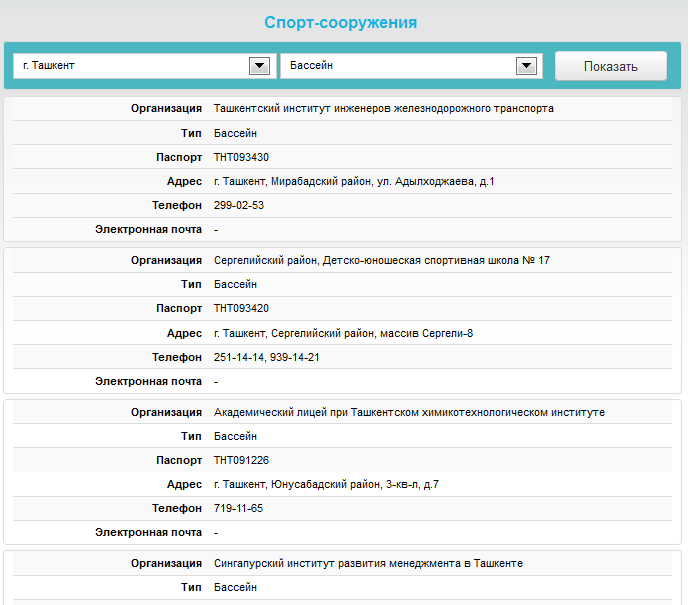Select the railway transport engineers institute name
Image resolution: width=689 pixels, height=605 pixels.
[x=383, y=108]
